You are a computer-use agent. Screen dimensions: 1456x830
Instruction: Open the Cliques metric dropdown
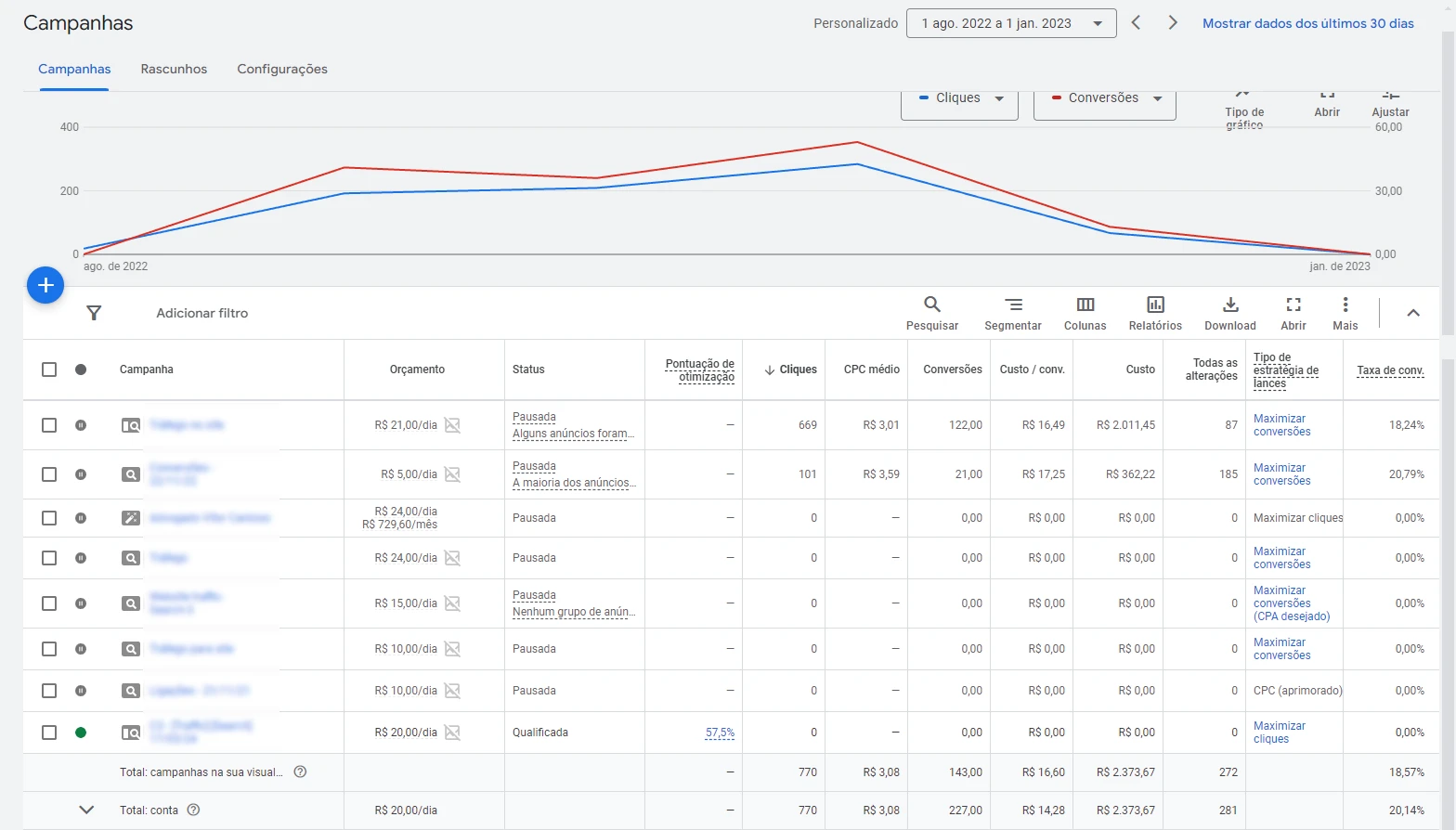click(960, 98)
